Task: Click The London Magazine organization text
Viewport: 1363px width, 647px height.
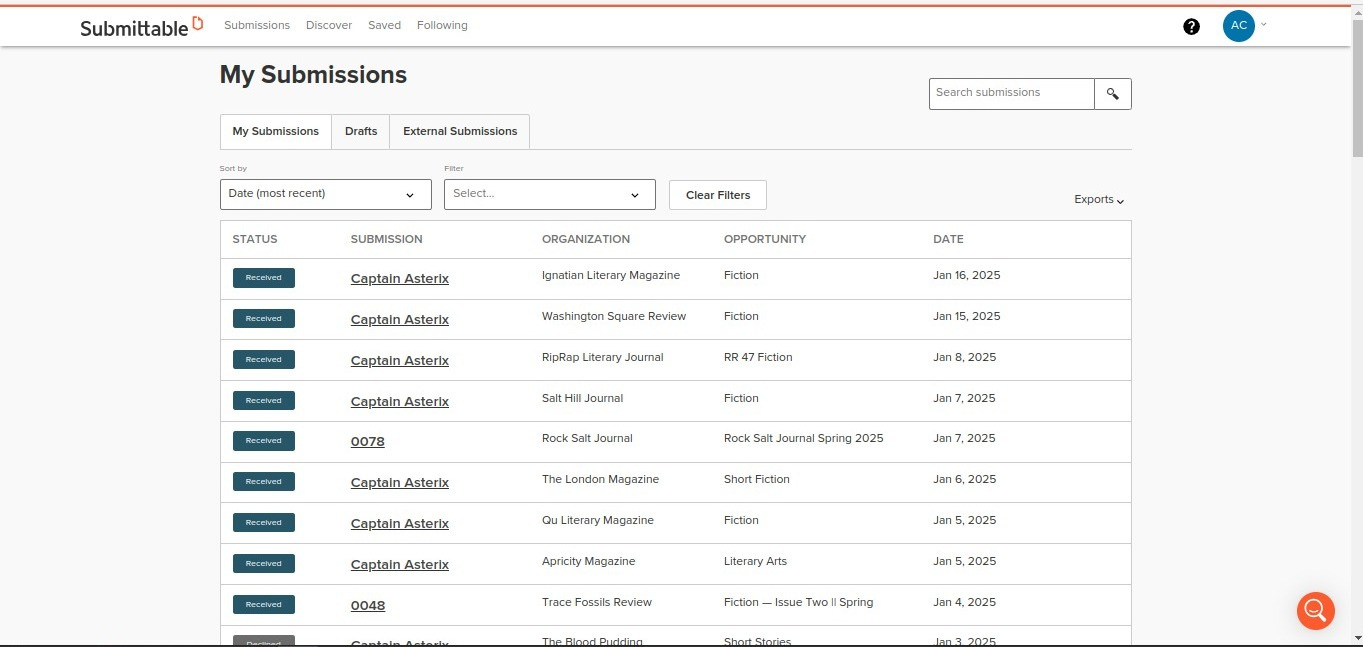Action: [x=600, y=480]
